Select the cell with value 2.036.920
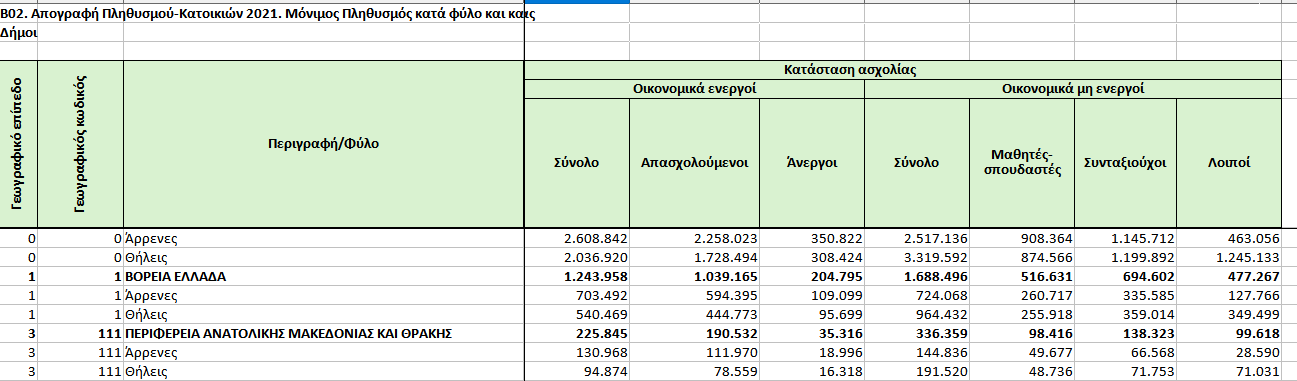This screenshot has height=381, width=1297. point(577,258)
